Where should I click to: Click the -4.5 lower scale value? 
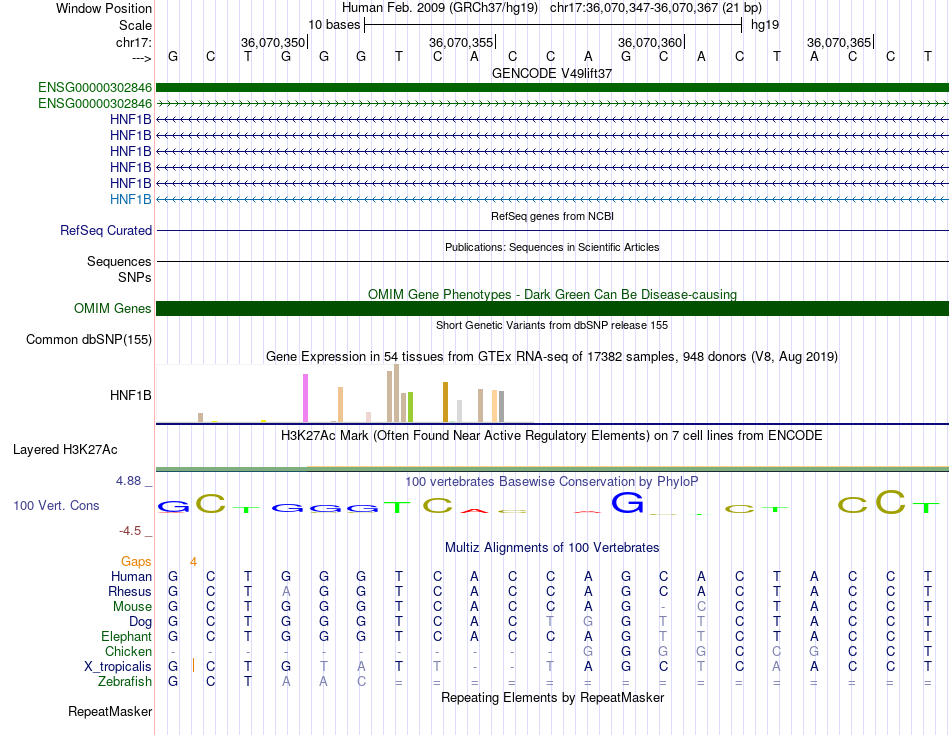tap(130, 531)
